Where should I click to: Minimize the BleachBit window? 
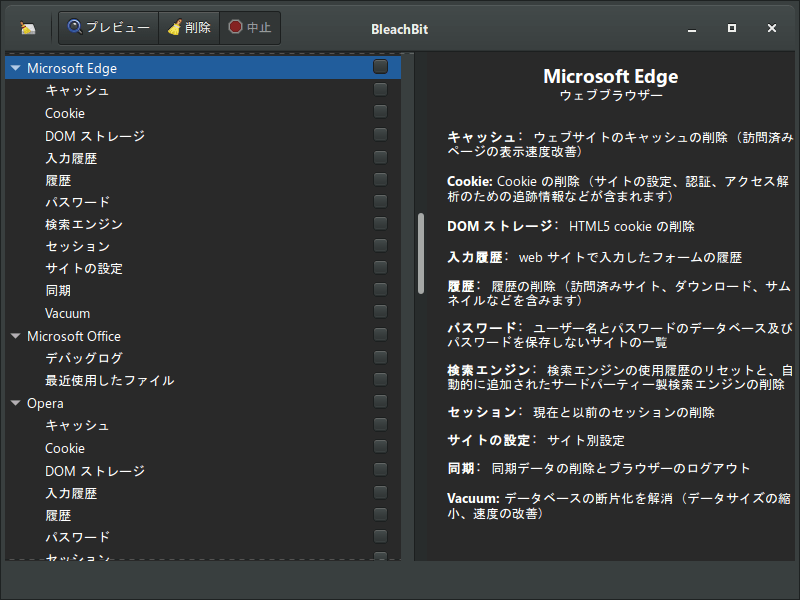click(692, 29)
